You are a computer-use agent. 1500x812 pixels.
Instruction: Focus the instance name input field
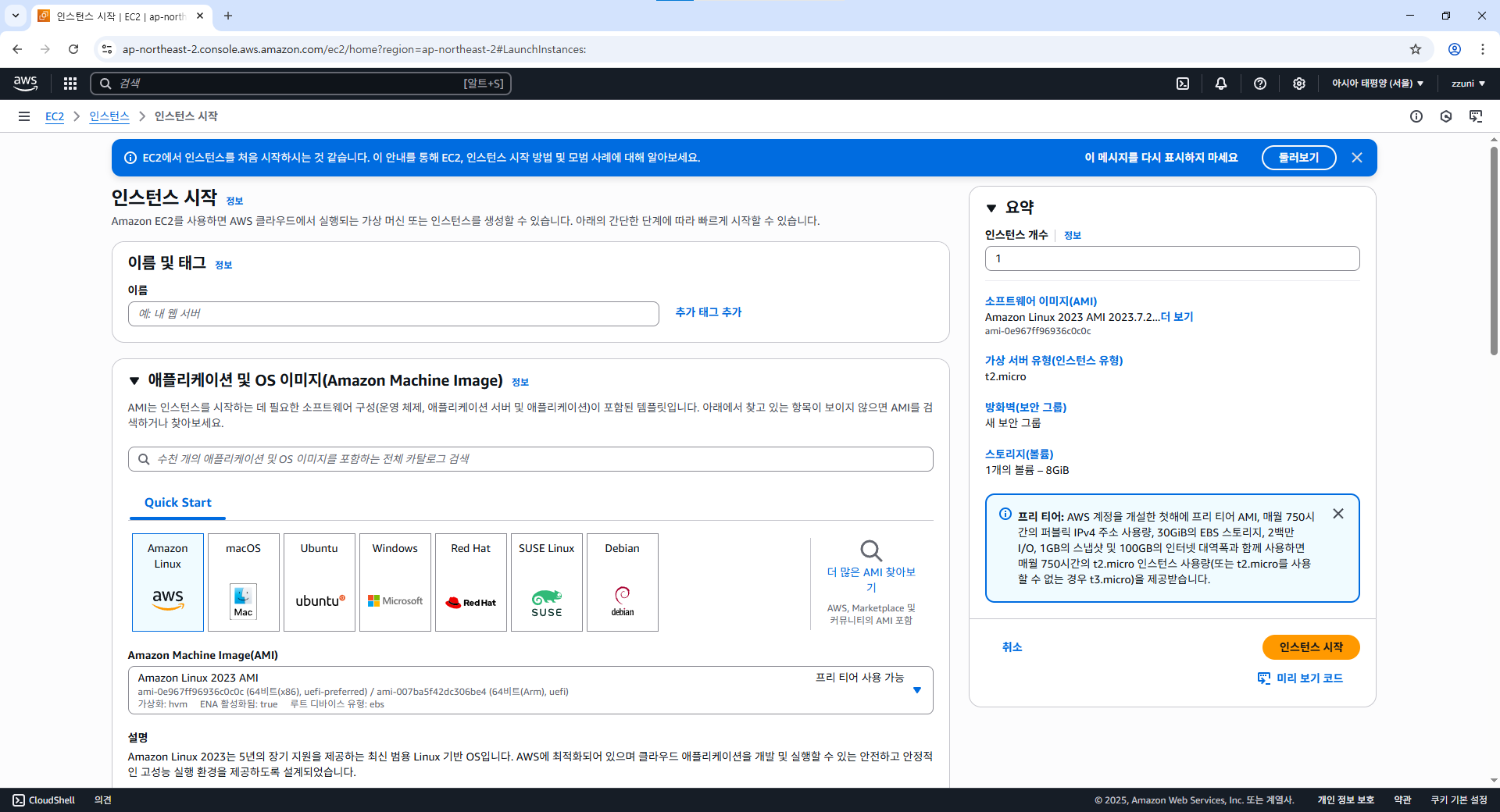coord(394,314)
